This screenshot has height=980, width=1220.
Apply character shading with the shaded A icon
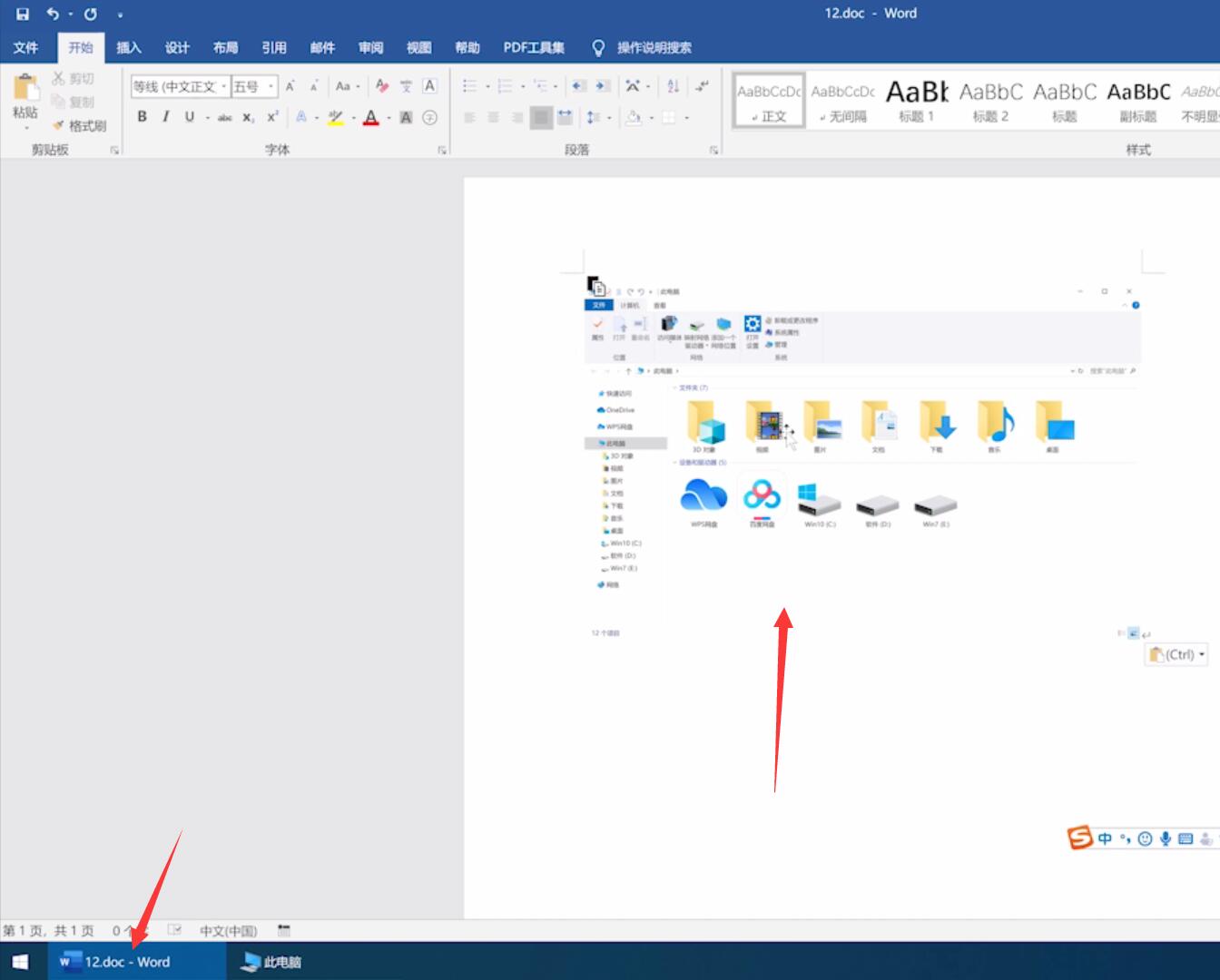406,117
